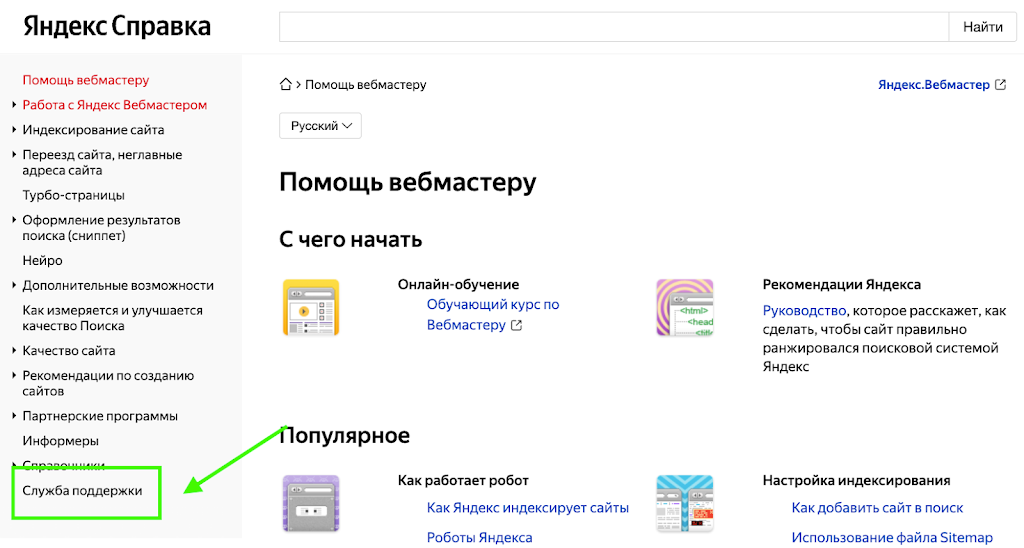The image size is (1024, 548).
Task: Open Информеры in the sidebar
Action: pyautogui.click(x=61, y=441)
